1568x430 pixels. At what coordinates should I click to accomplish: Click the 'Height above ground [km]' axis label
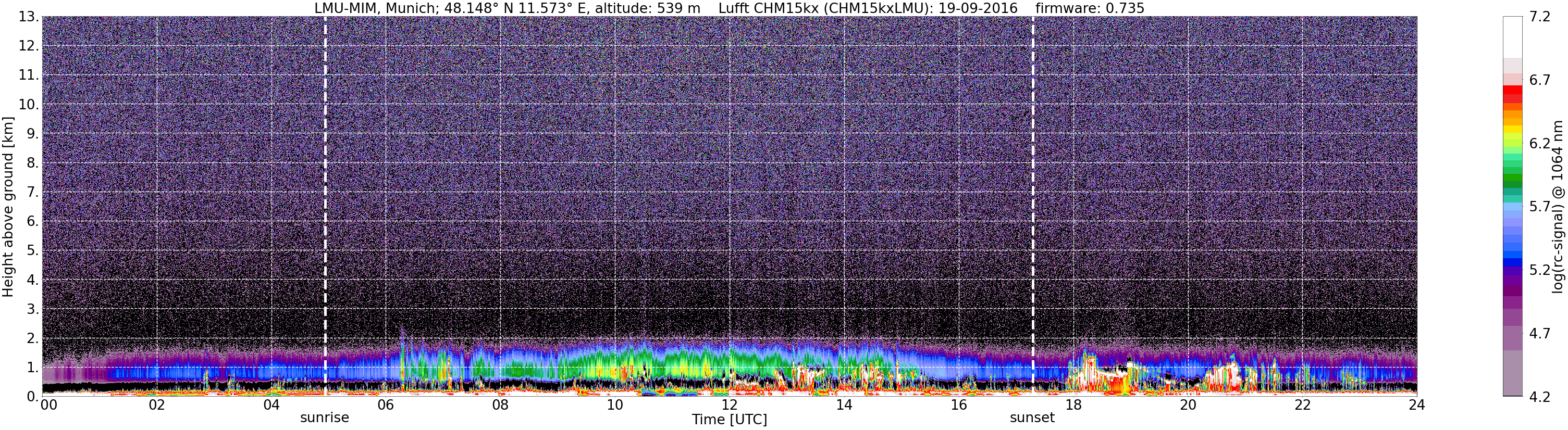point(8,207)
